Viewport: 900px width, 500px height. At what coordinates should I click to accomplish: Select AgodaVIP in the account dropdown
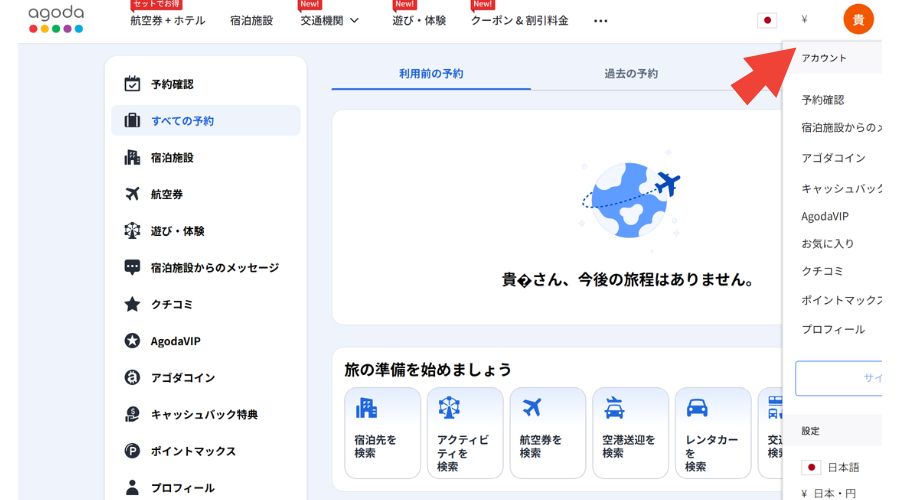825,216
